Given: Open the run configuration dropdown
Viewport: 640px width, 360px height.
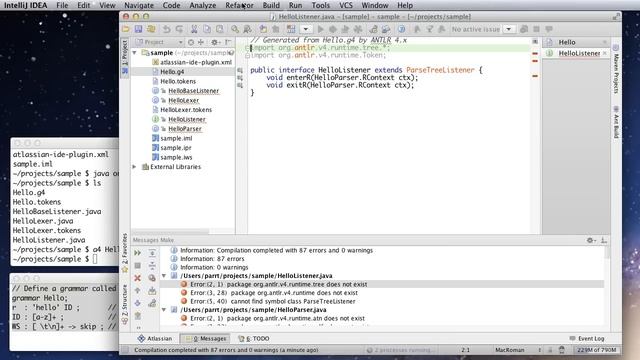Looking at the screenshot, I should (x=306, y=29).
